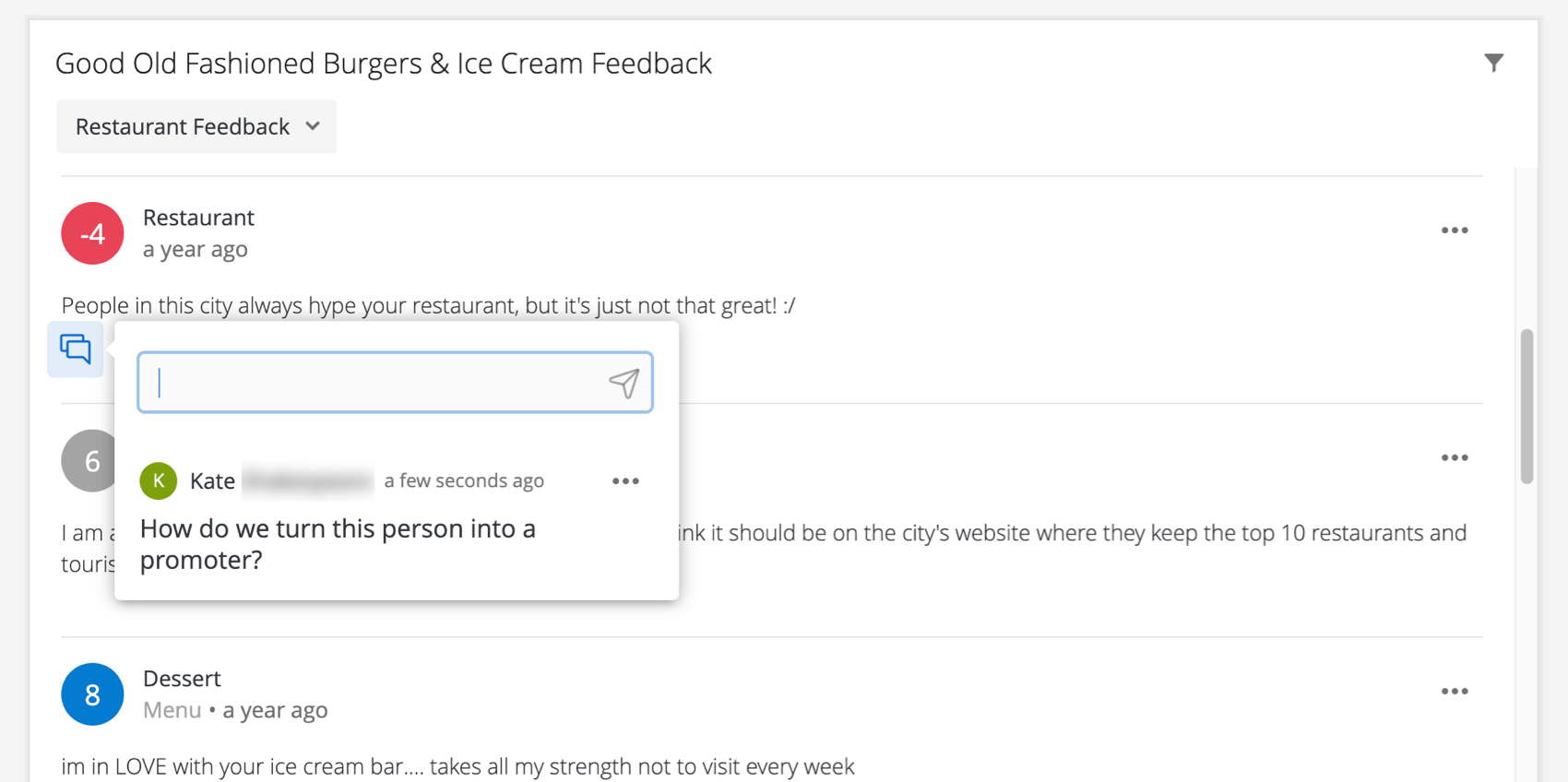The image size is (1568, 782).
Task: Expand the chevron beside Restaurant Feedback
Action: [313, 126]
